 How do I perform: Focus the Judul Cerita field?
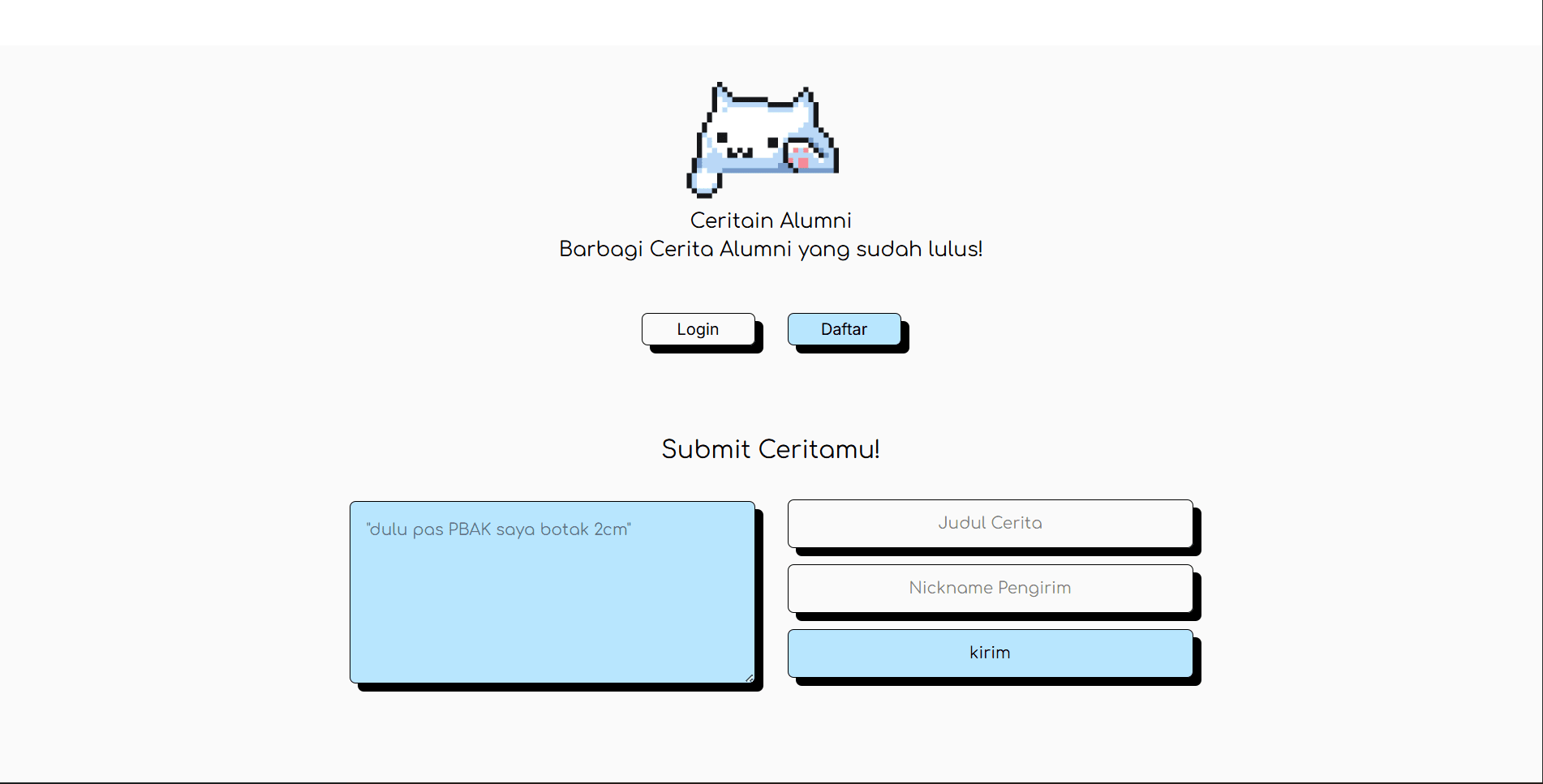(x=990, y=523)
